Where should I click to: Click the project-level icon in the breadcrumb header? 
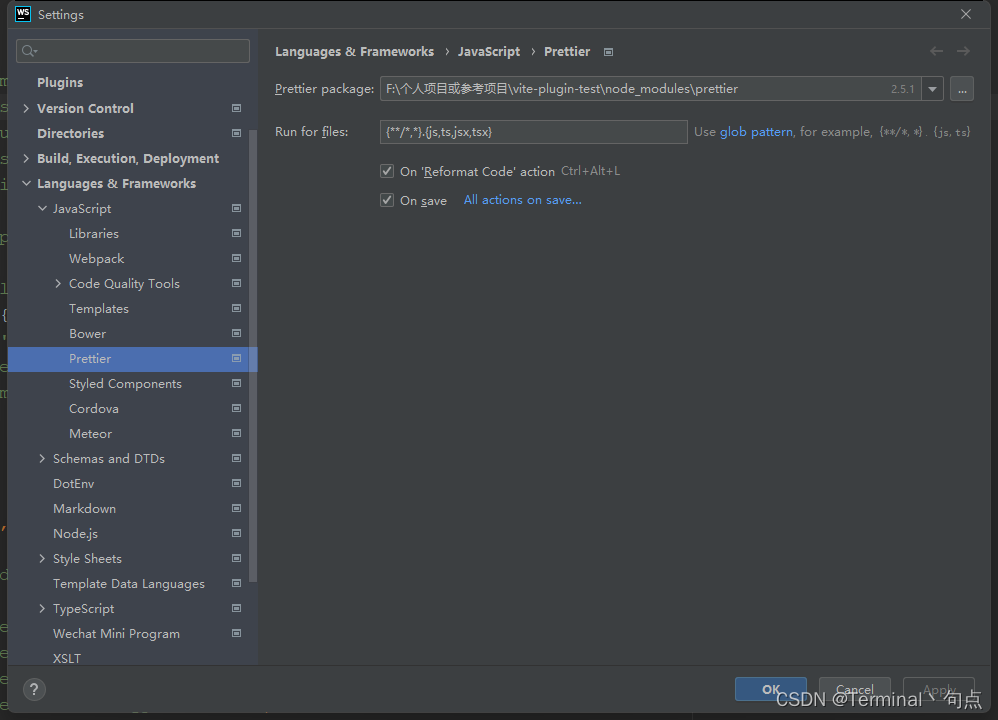click(608, 52)
